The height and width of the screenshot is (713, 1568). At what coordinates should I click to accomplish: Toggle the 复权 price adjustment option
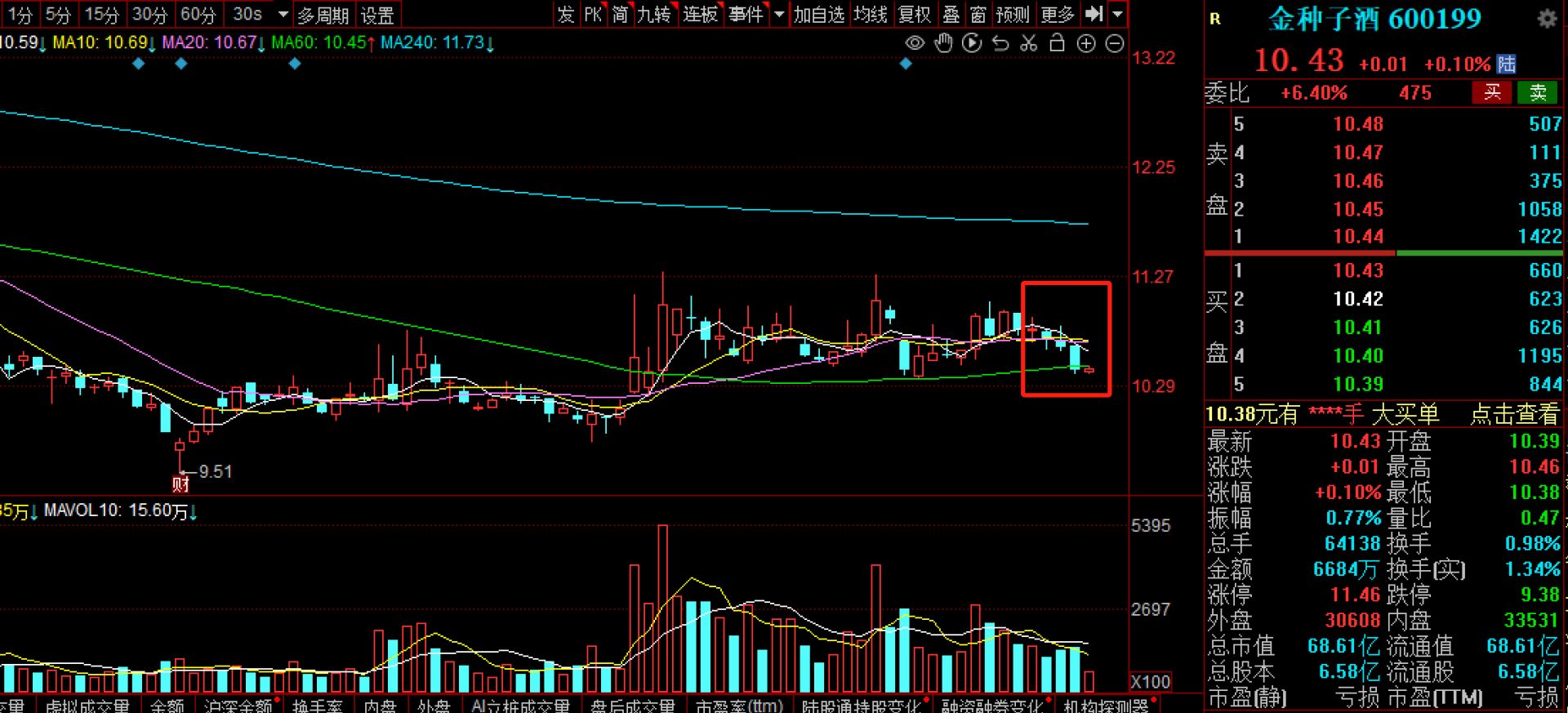coord(914,15)
